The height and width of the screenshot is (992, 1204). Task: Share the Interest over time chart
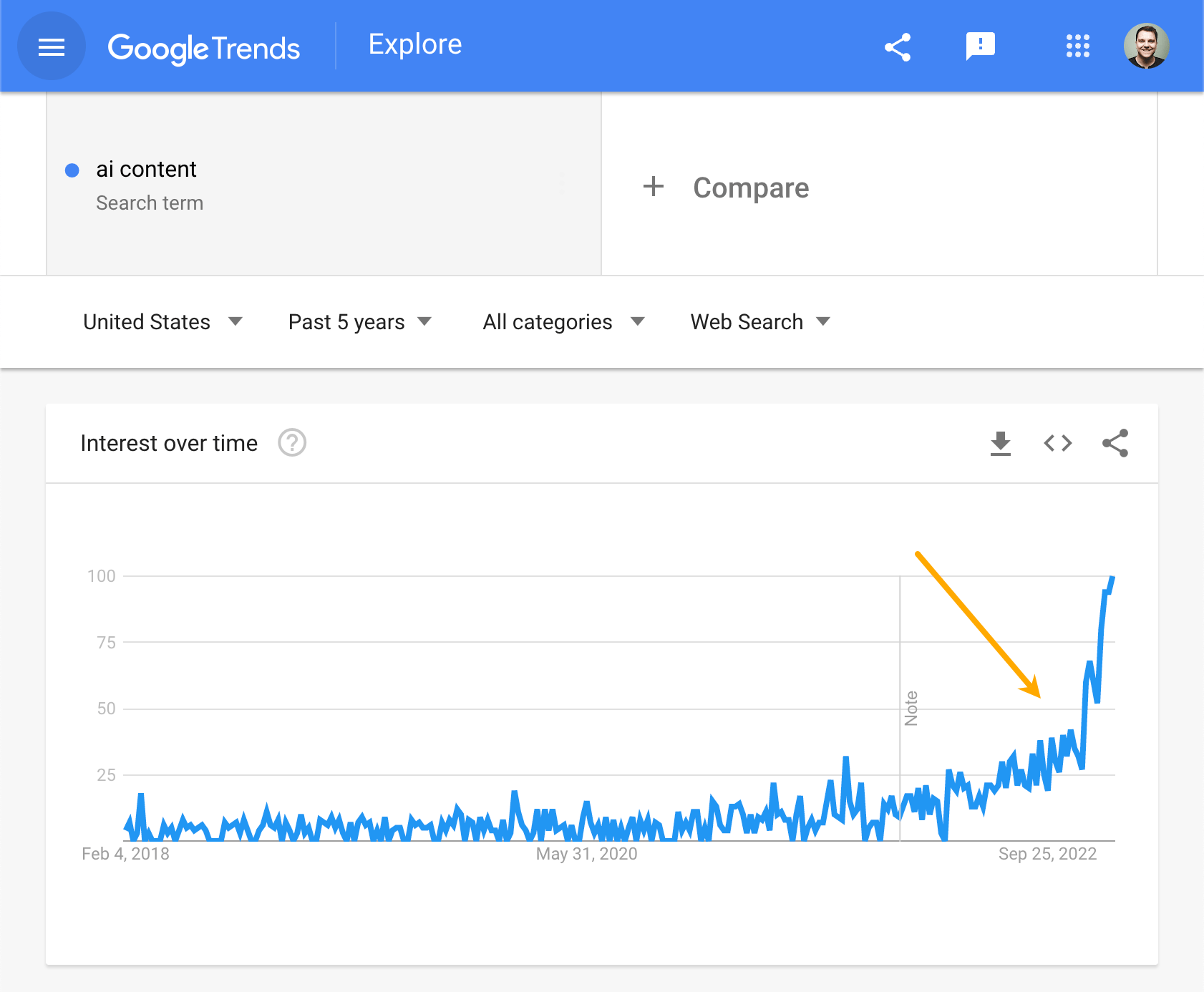coord(1115,442)
